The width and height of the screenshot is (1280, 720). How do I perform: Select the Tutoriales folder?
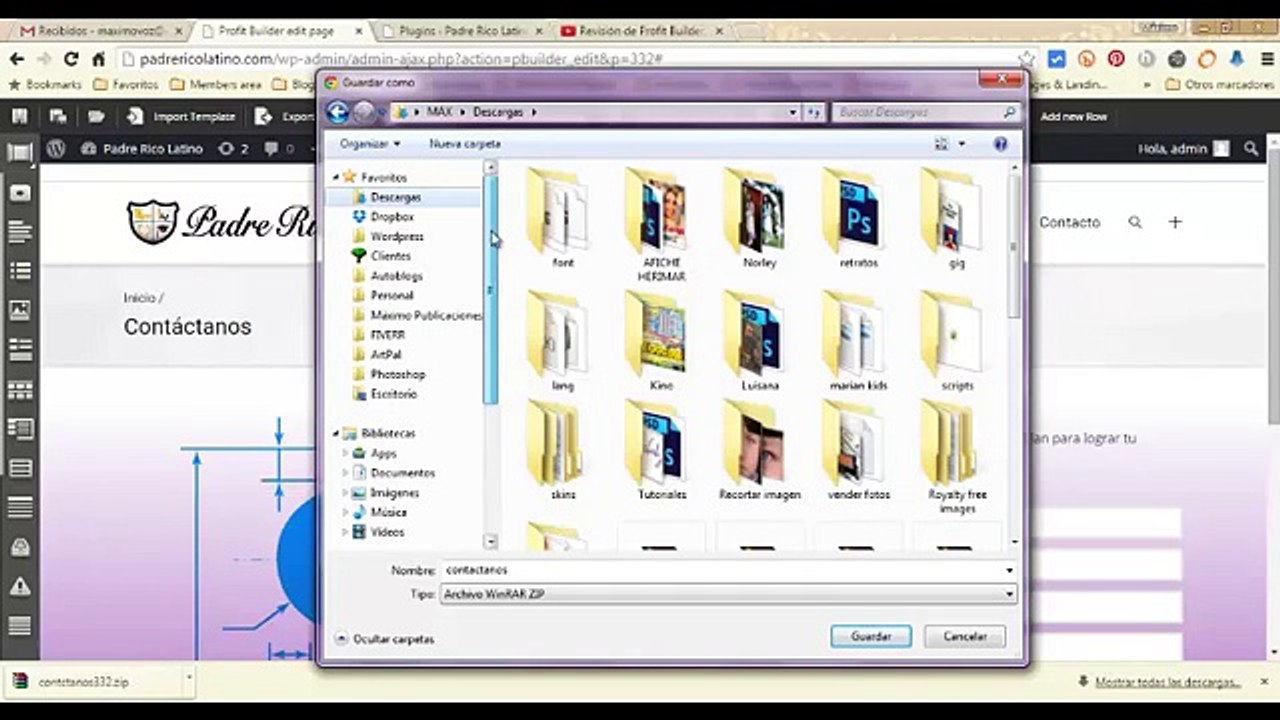661,451
